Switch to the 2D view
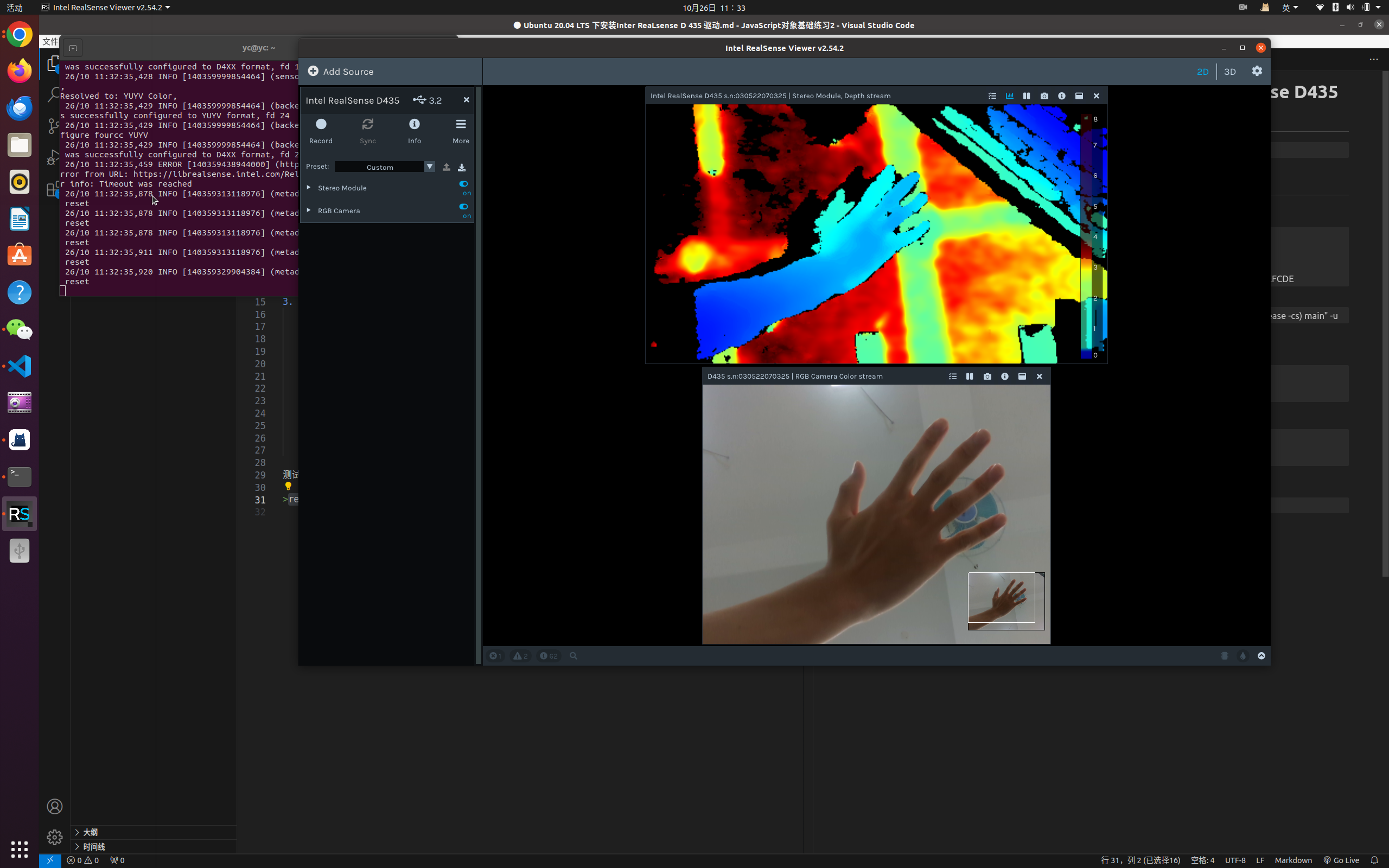 pyautogui.click(x=1202, y=72)
